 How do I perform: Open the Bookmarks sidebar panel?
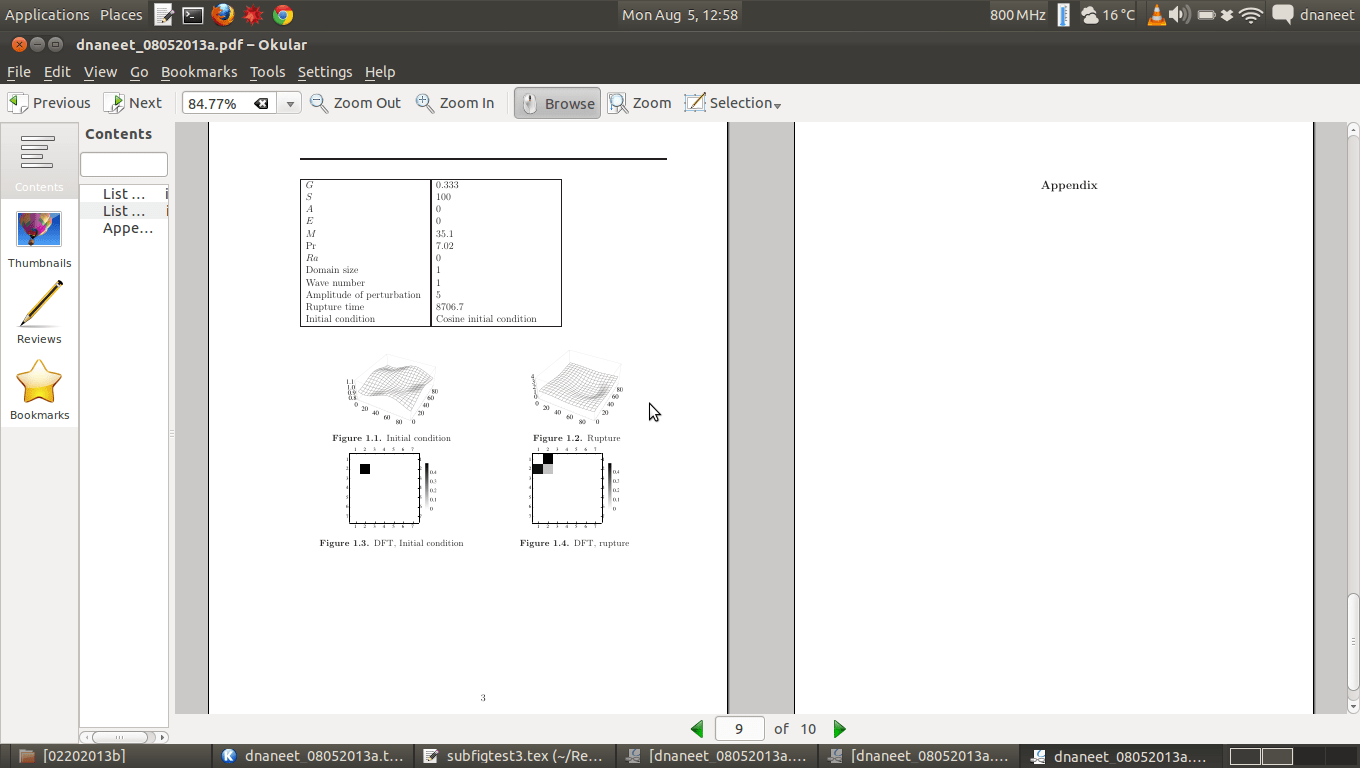coord(39,390)
